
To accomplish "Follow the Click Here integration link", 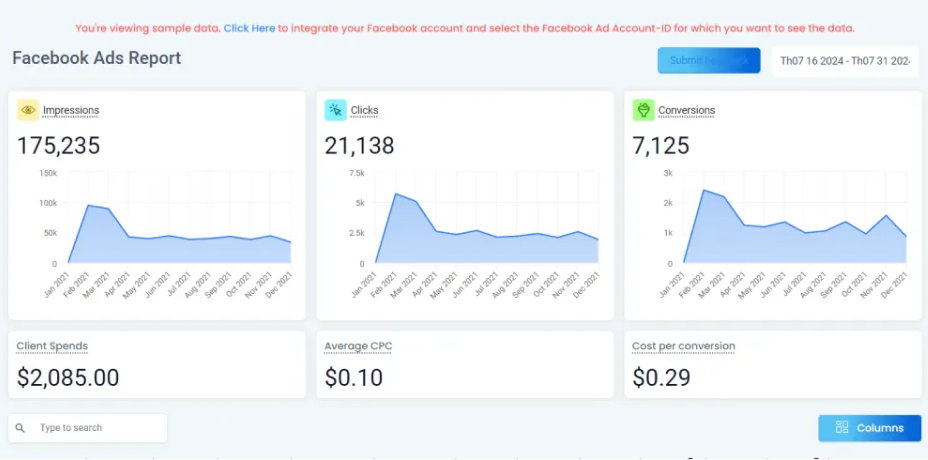I will click(249, 28).
